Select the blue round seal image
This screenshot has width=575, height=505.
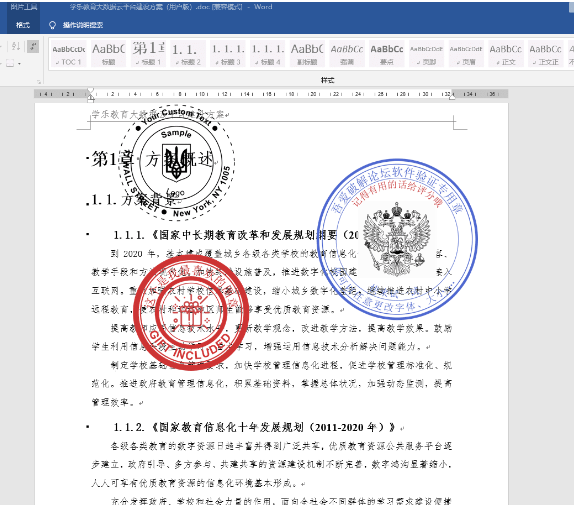[397, 239]
